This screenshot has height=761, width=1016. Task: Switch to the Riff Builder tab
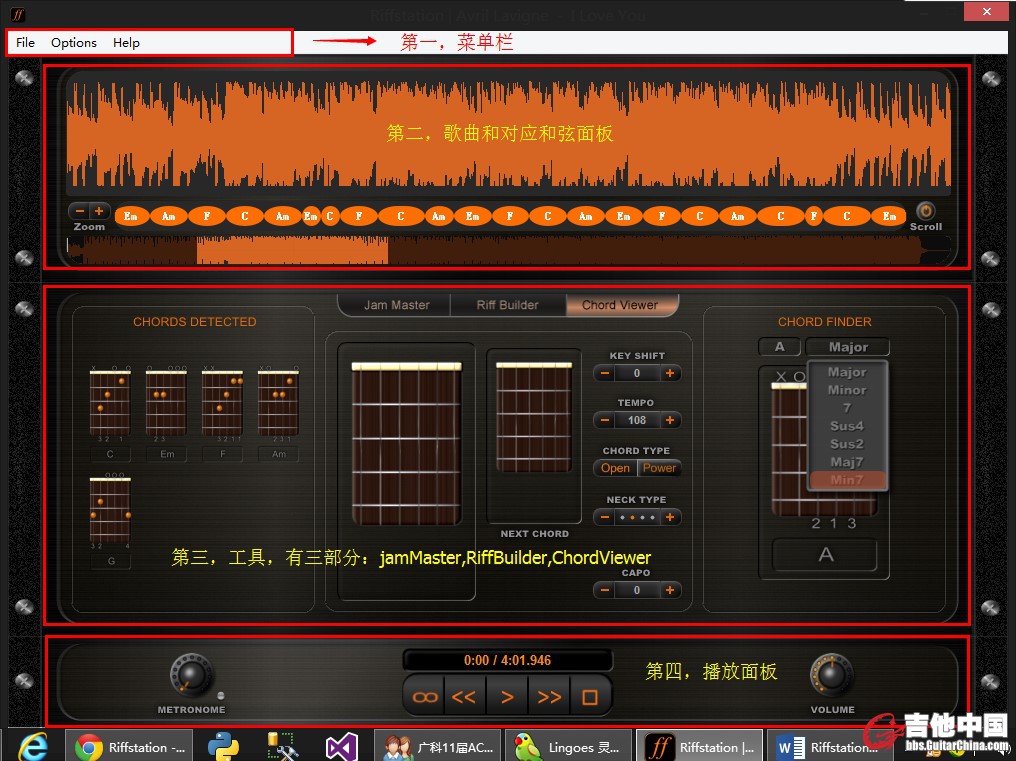pyautogui.click(x=507, y=305)
